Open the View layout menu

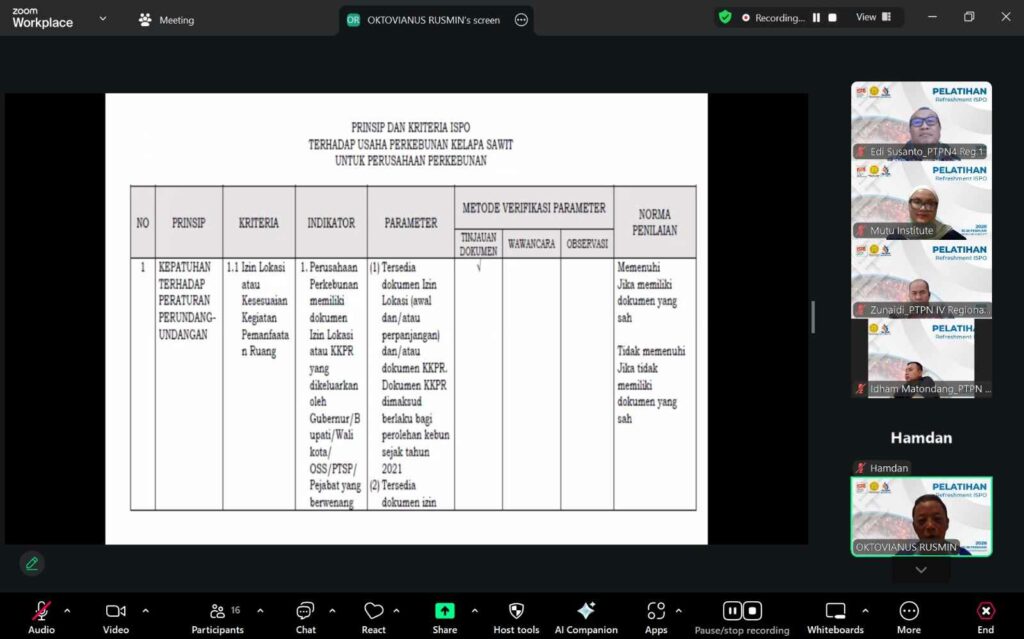click(x=872, y=17)
